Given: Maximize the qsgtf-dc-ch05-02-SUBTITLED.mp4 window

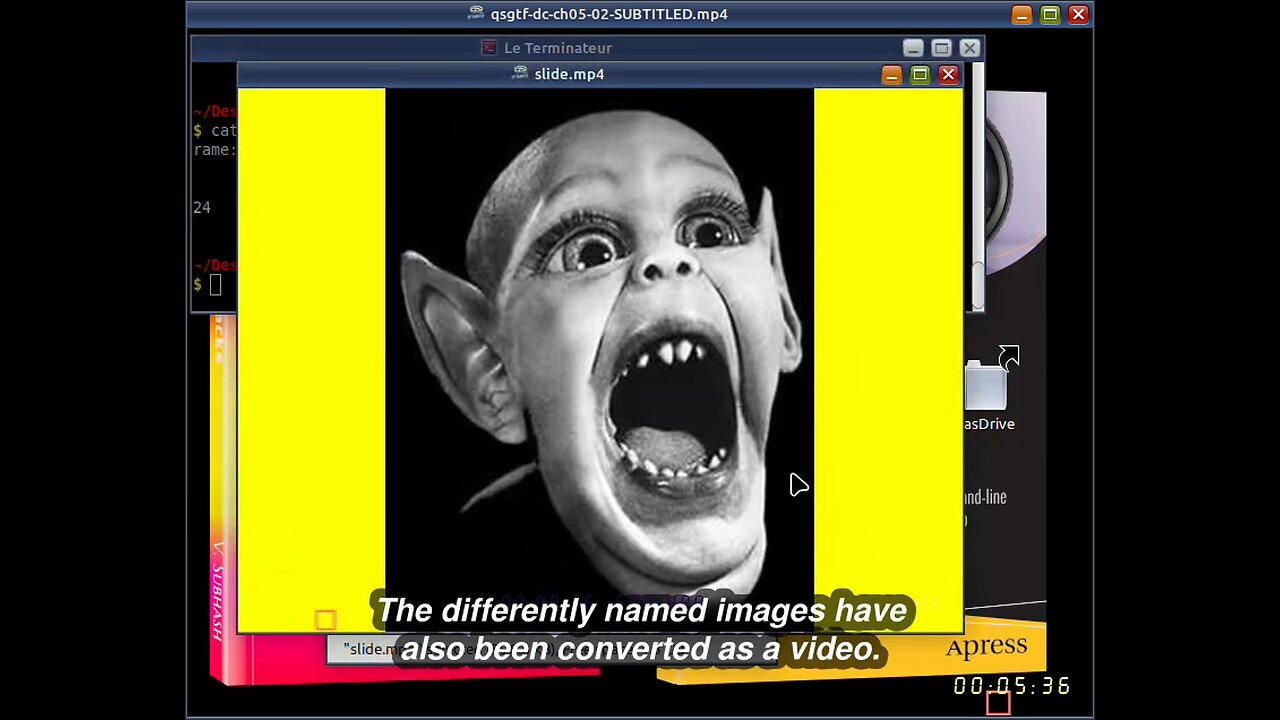Looking at the screenshot, I should tap(1050, 14).
